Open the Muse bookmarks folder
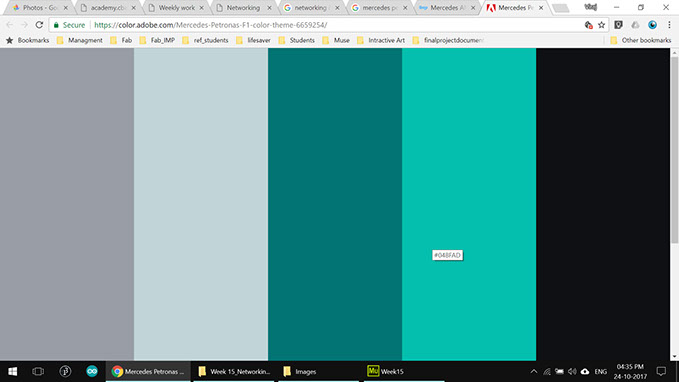679x382 pixels. (336, 40)
